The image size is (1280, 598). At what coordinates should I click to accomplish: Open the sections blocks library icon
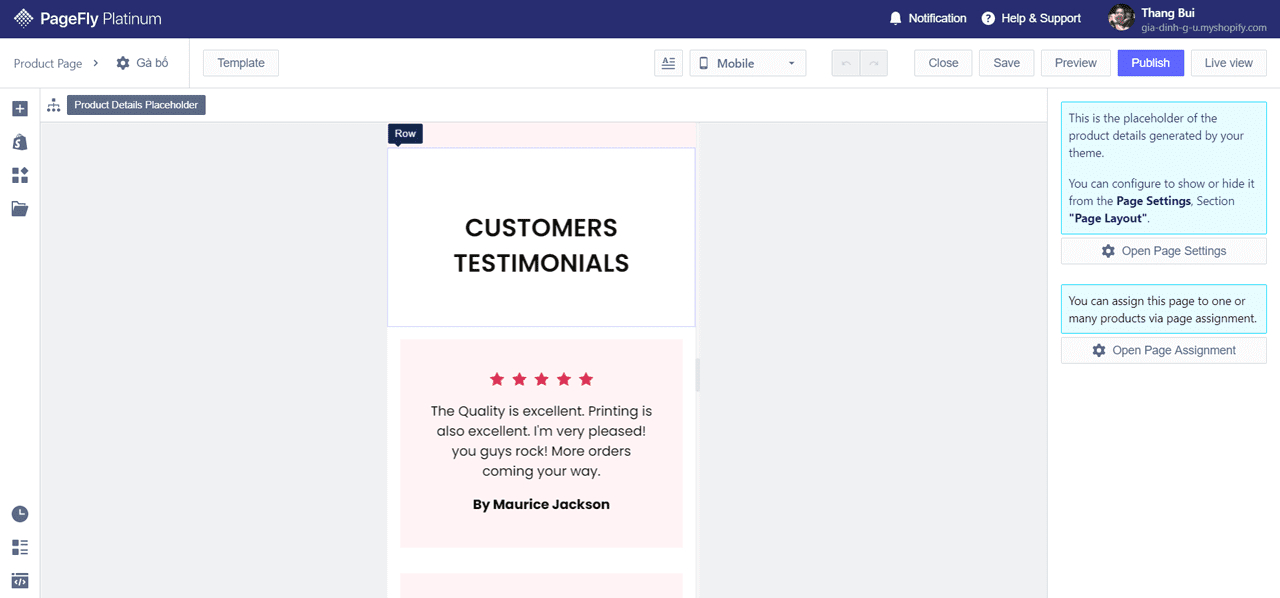pyautogui.click(x=19, y=175)
